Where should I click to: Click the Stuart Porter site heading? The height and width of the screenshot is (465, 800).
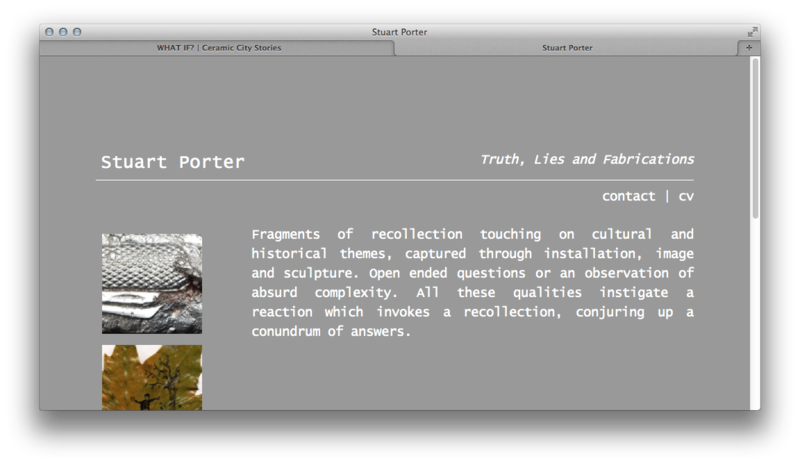[172, 162]
